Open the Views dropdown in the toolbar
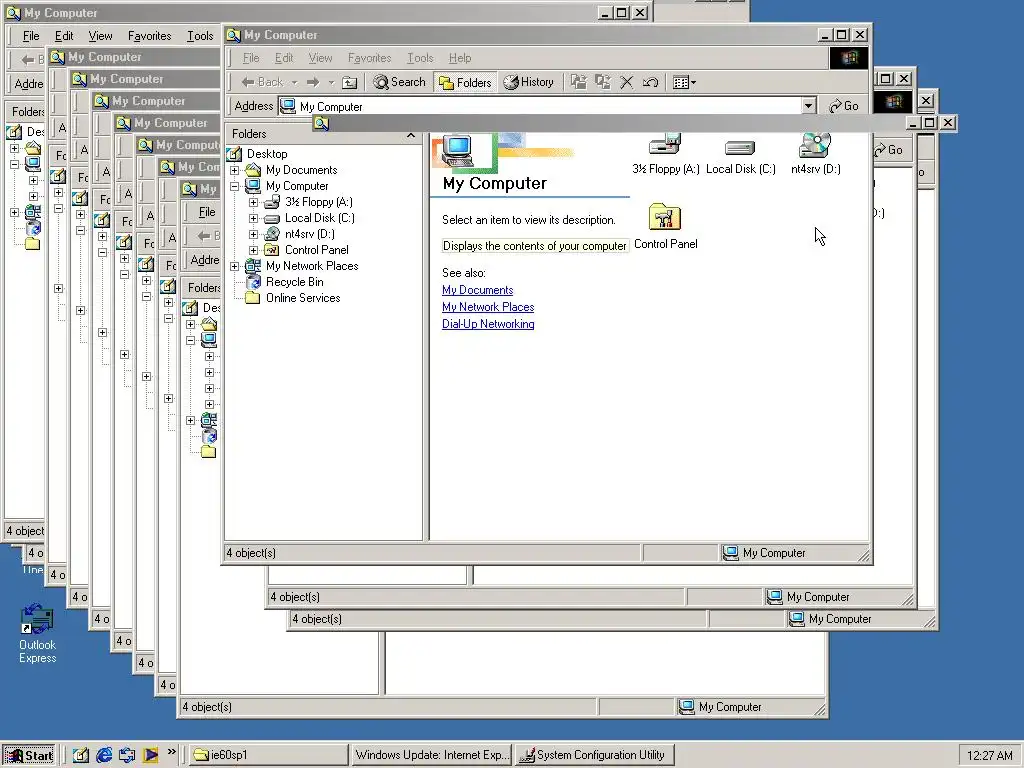 684,82
